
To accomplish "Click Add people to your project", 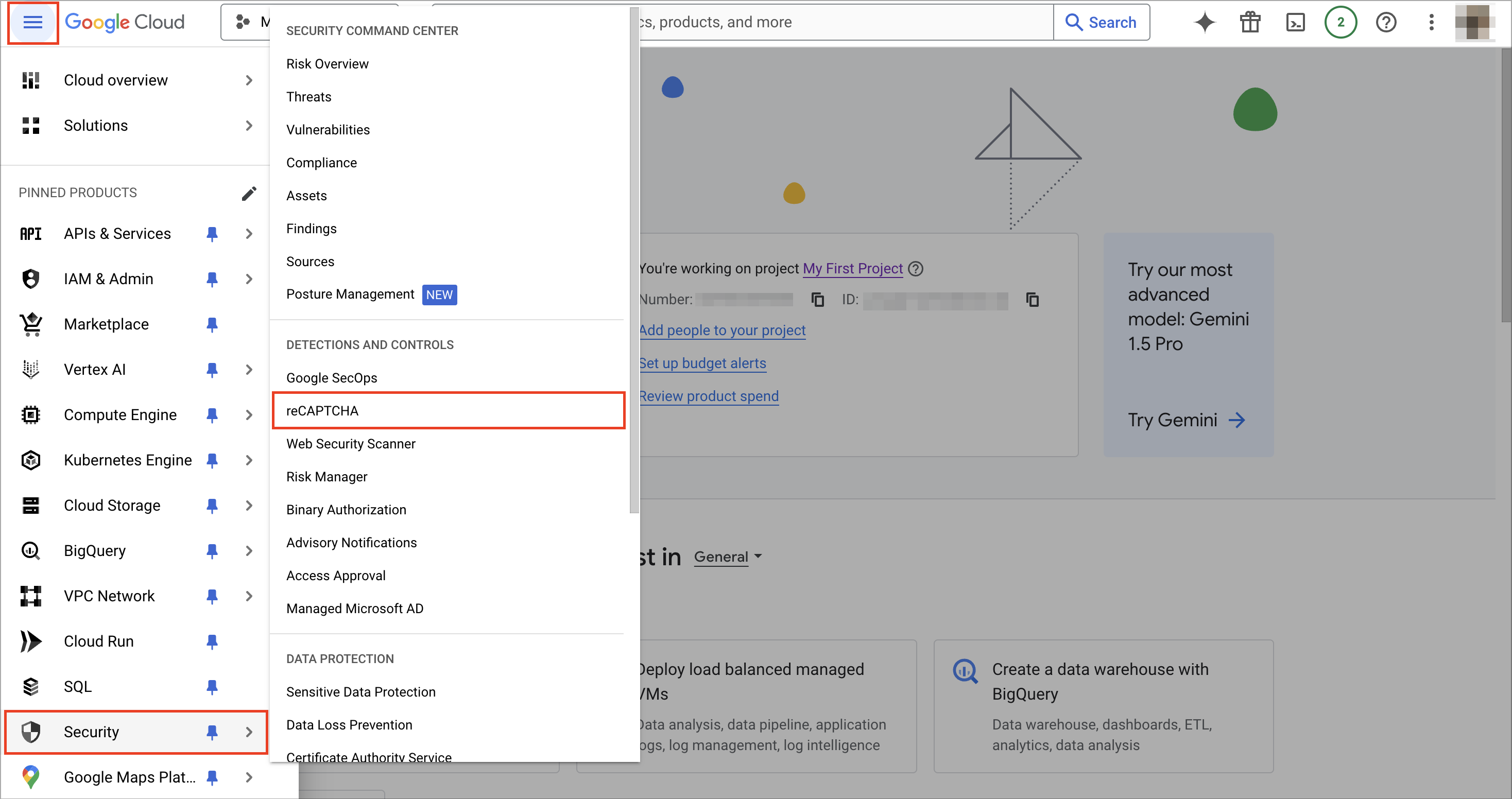I will (x=722, y=331).
